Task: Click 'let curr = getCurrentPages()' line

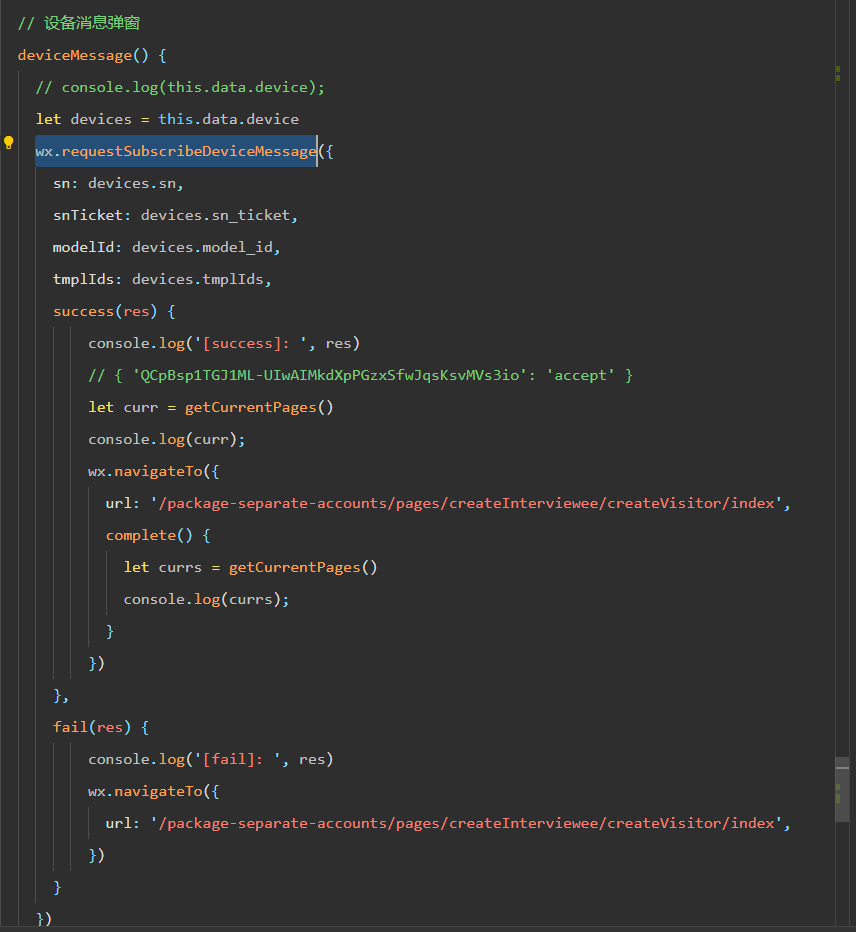Action: pos(210,408)
